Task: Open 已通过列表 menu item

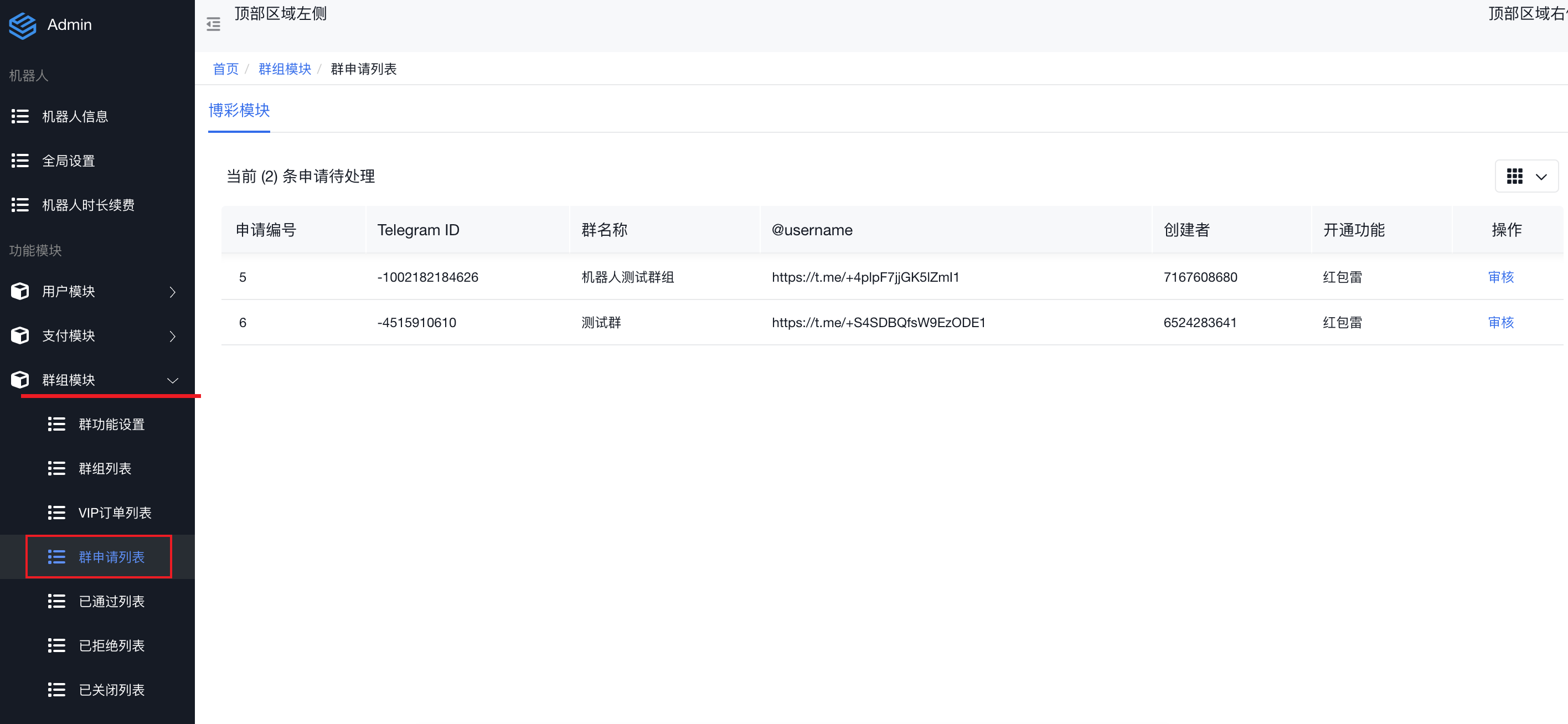Action: (111, 601)
